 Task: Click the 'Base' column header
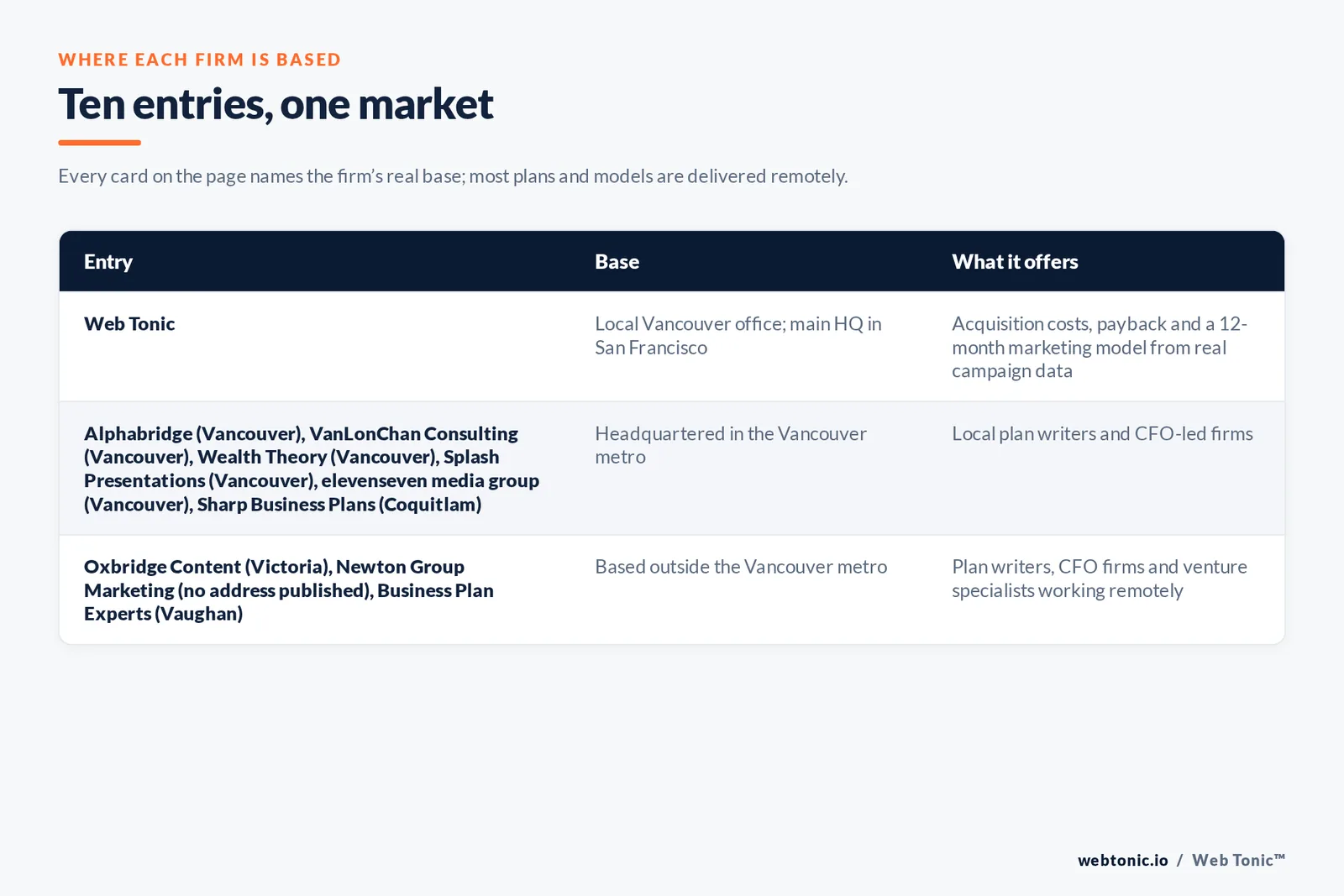point(617,262)
